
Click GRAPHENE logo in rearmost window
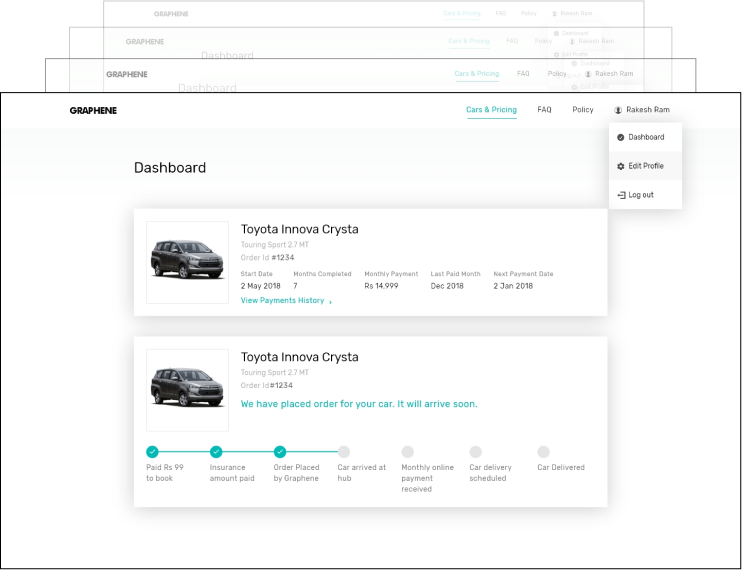(171, 14)
